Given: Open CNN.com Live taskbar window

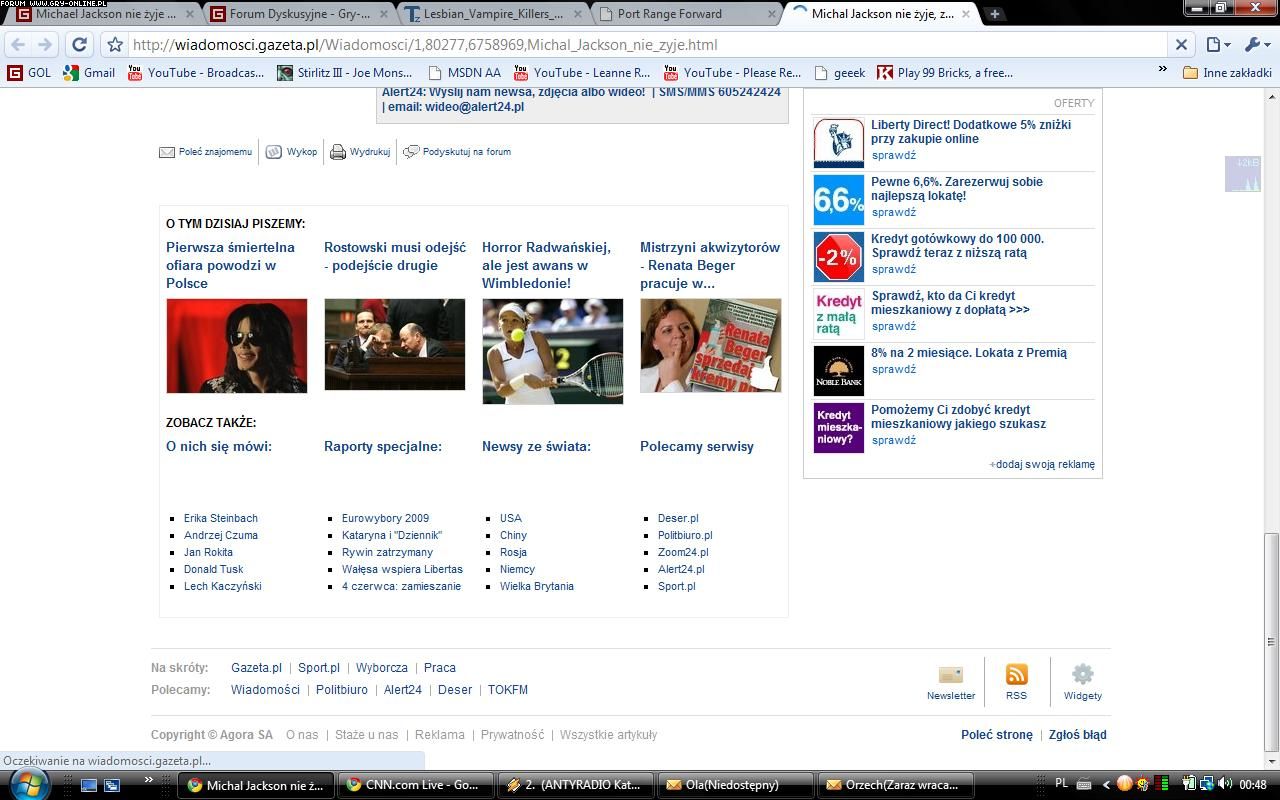Looking at the screenshot, I should click(412, 785).
